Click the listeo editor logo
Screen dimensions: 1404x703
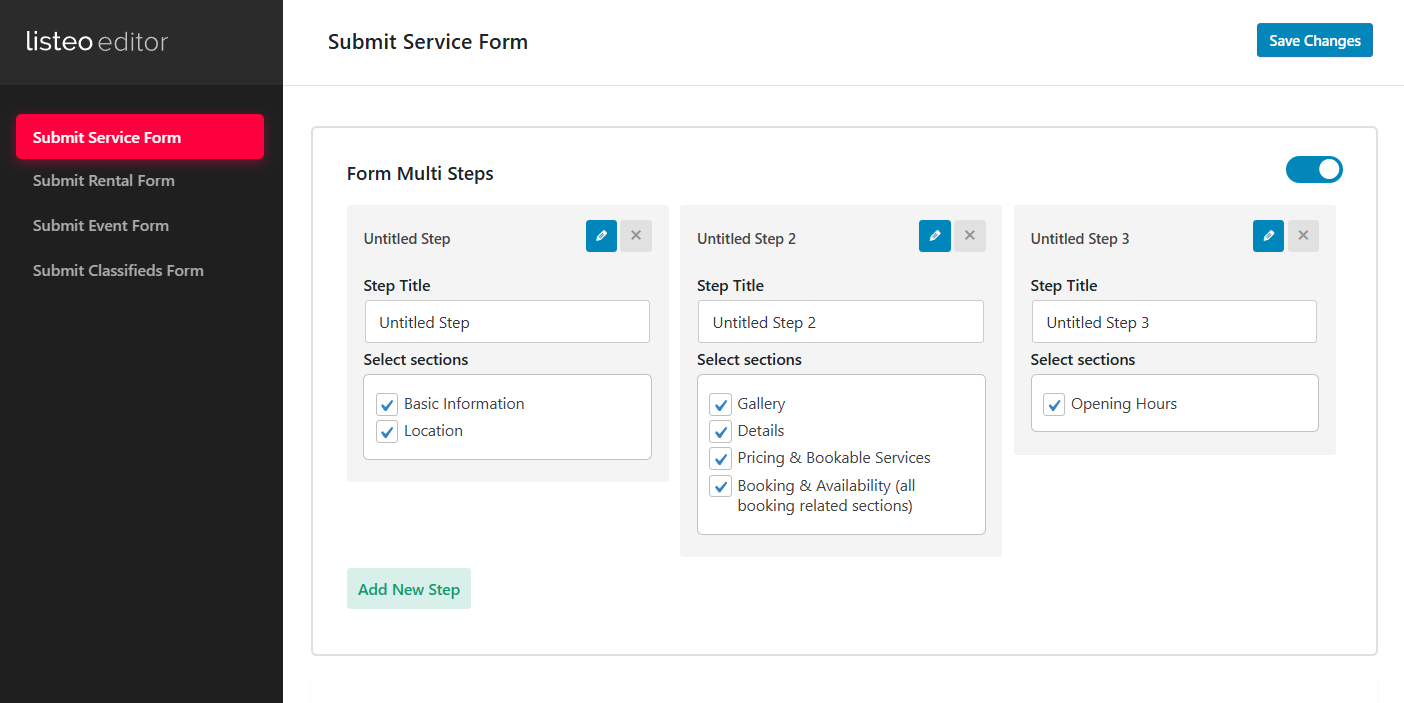tap(97, 42)
